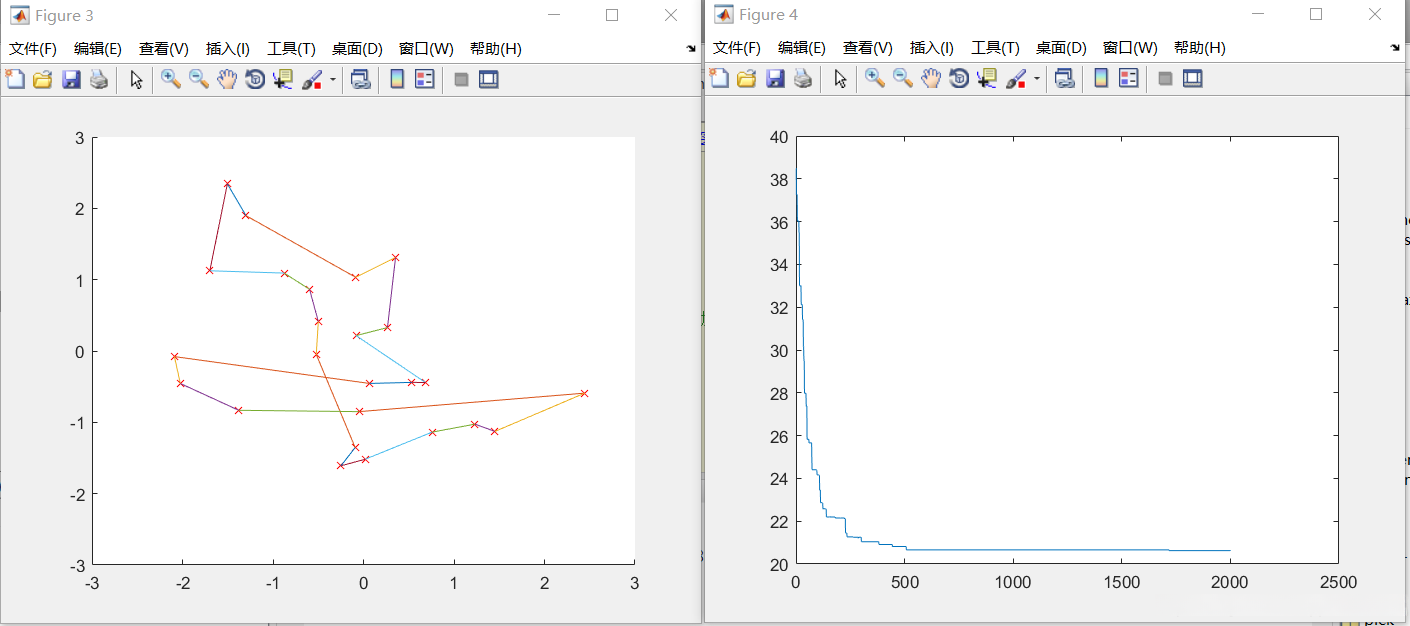
Task: Save figure icon in Figure 4
Action: (773, 79)
